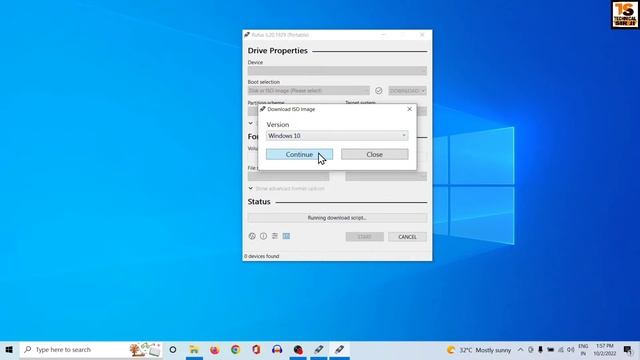This screenshot has width=640, height=360.
Task: Click Continue in Download ISO Image dialog
Action: (299, 154)
